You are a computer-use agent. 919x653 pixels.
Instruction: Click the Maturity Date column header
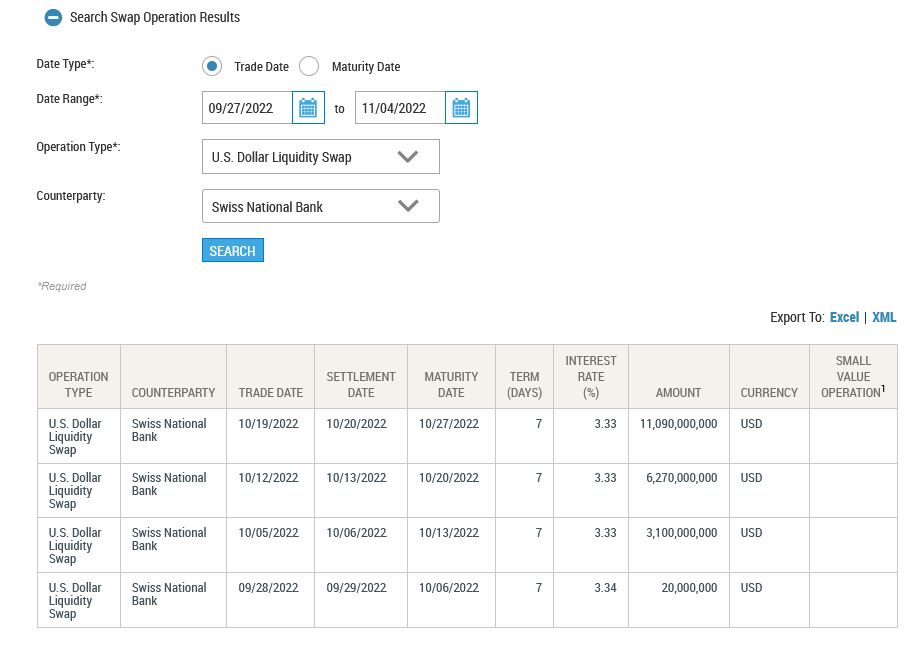tap(451, 384)
